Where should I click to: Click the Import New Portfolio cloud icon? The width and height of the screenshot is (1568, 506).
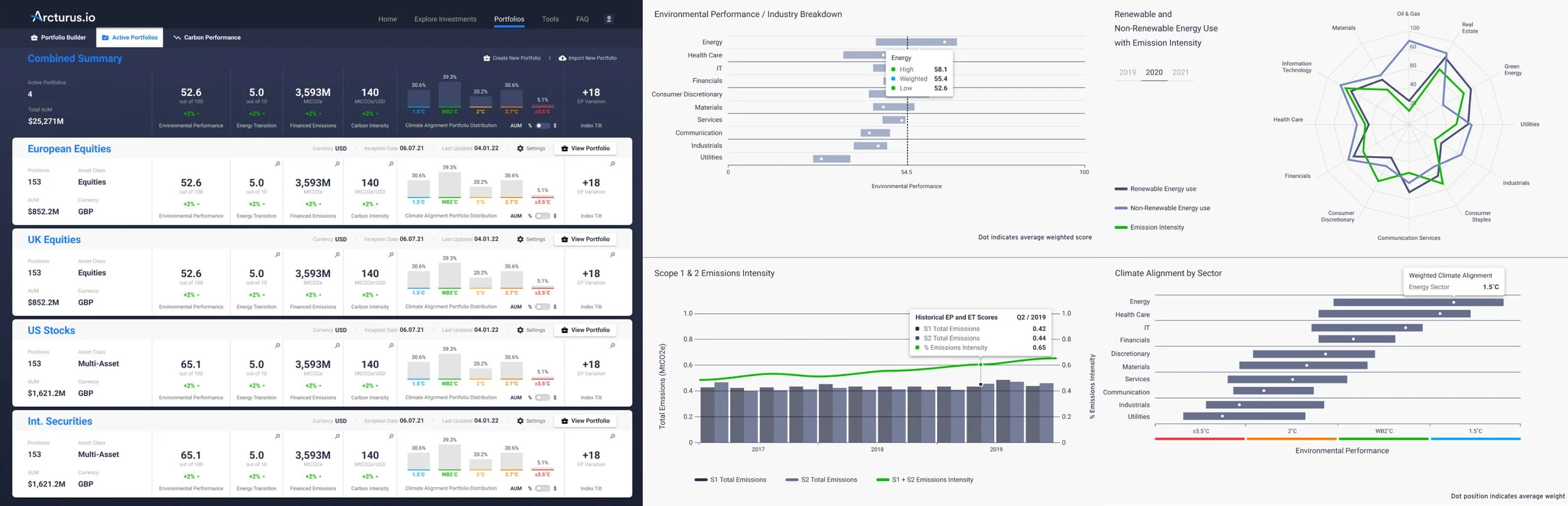click(x=563, y=58)
